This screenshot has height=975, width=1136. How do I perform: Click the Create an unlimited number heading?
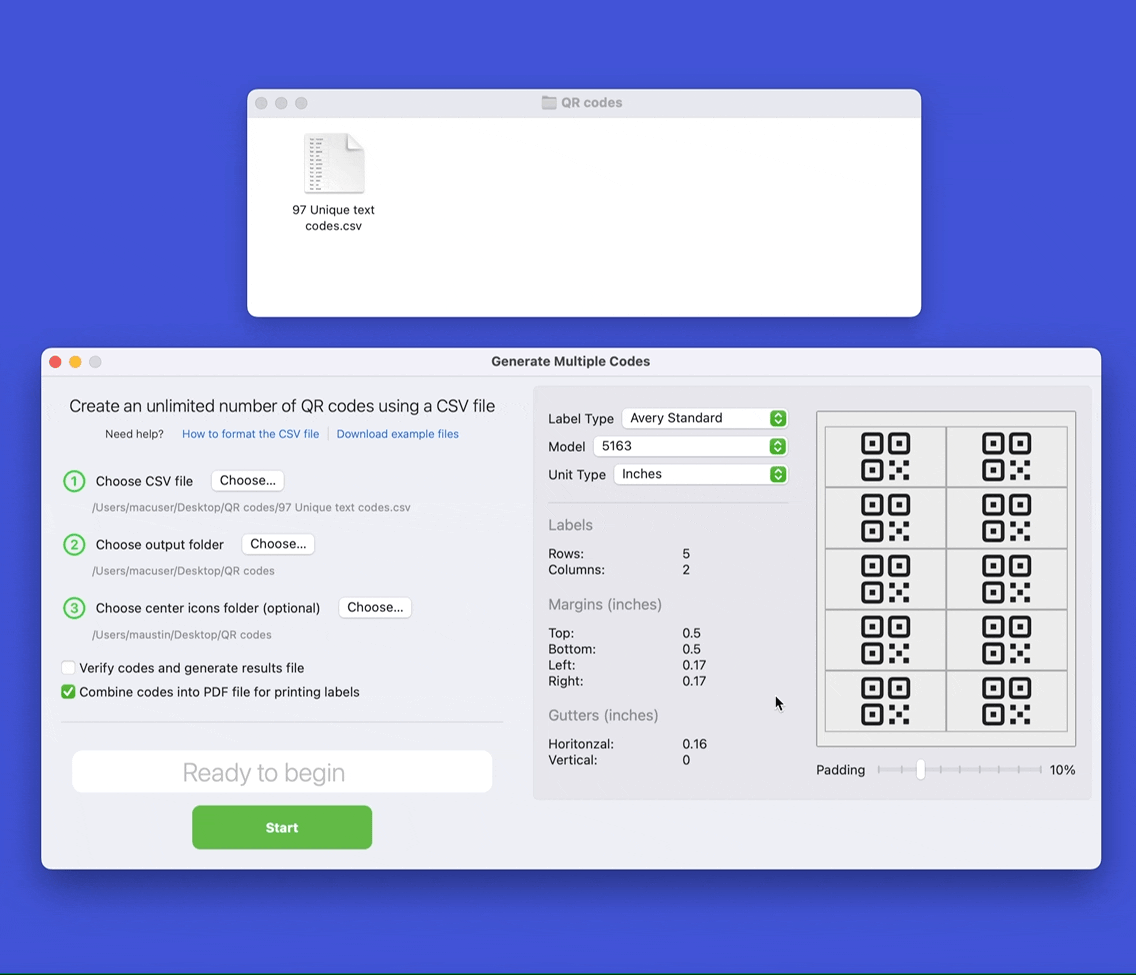click(283, 406)
